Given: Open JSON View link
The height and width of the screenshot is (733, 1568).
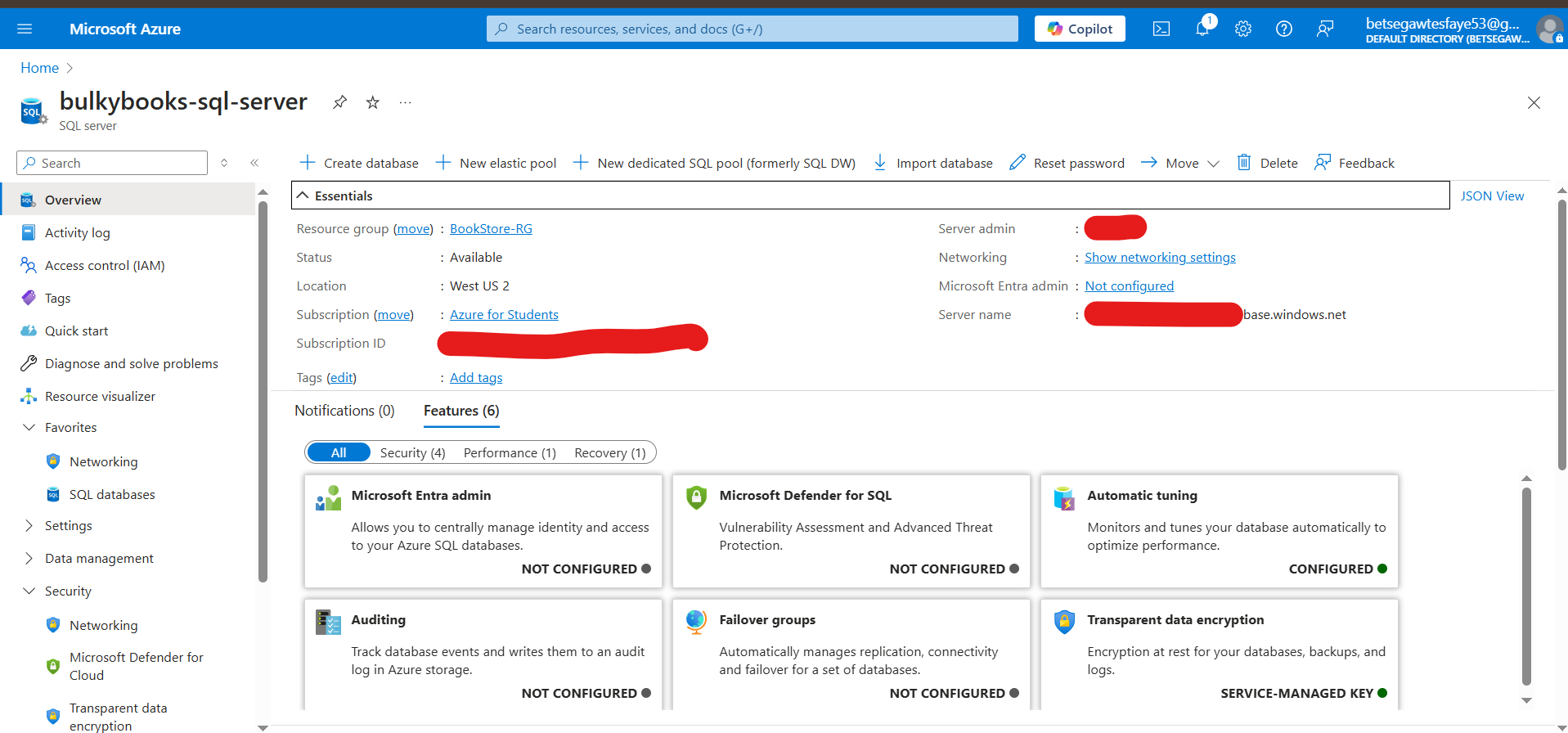Looking at the screenshot, I should click(x=1492, y=196).
